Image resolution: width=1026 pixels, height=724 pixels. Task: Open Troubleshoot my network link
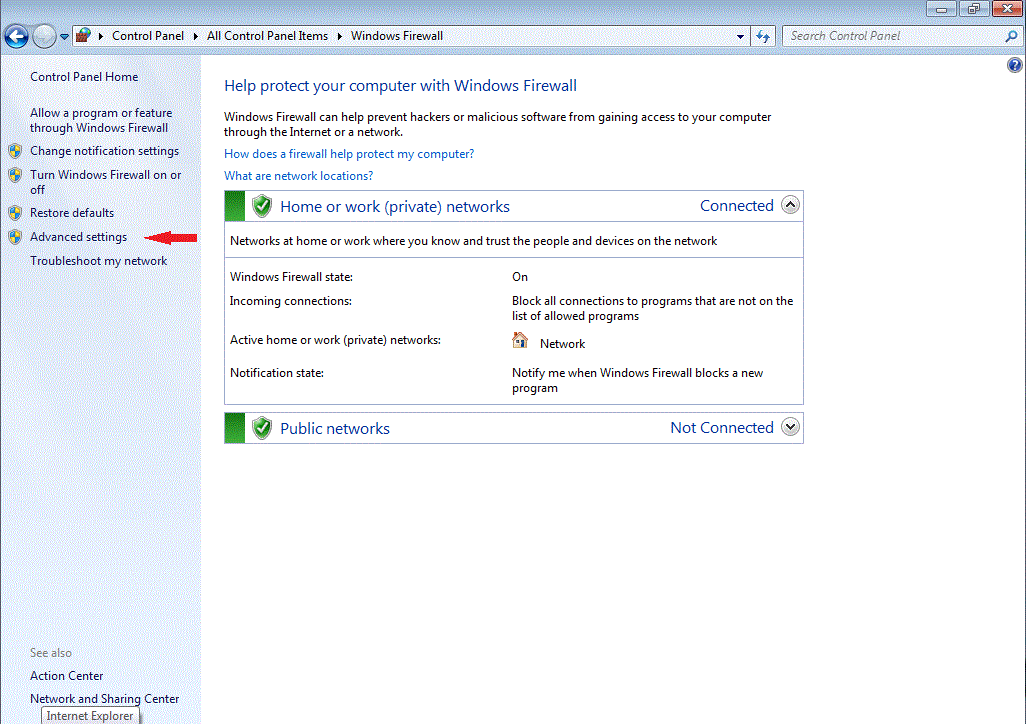98,261
